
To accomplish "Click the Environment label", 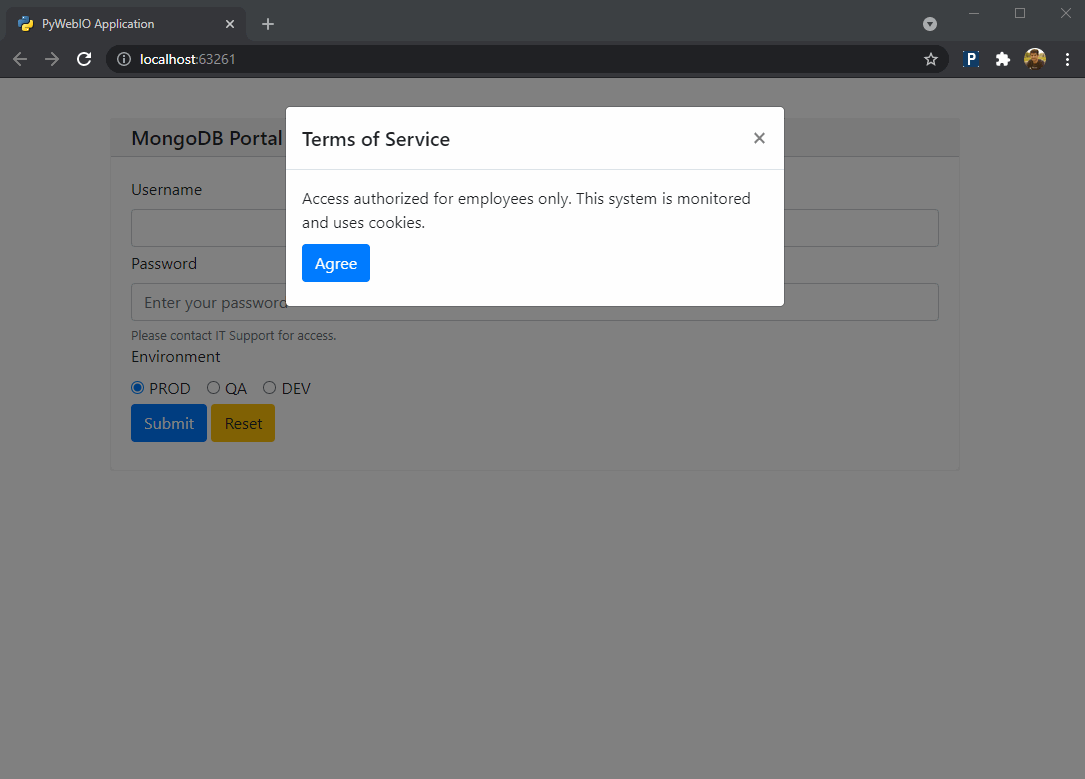I will point(176,357).
